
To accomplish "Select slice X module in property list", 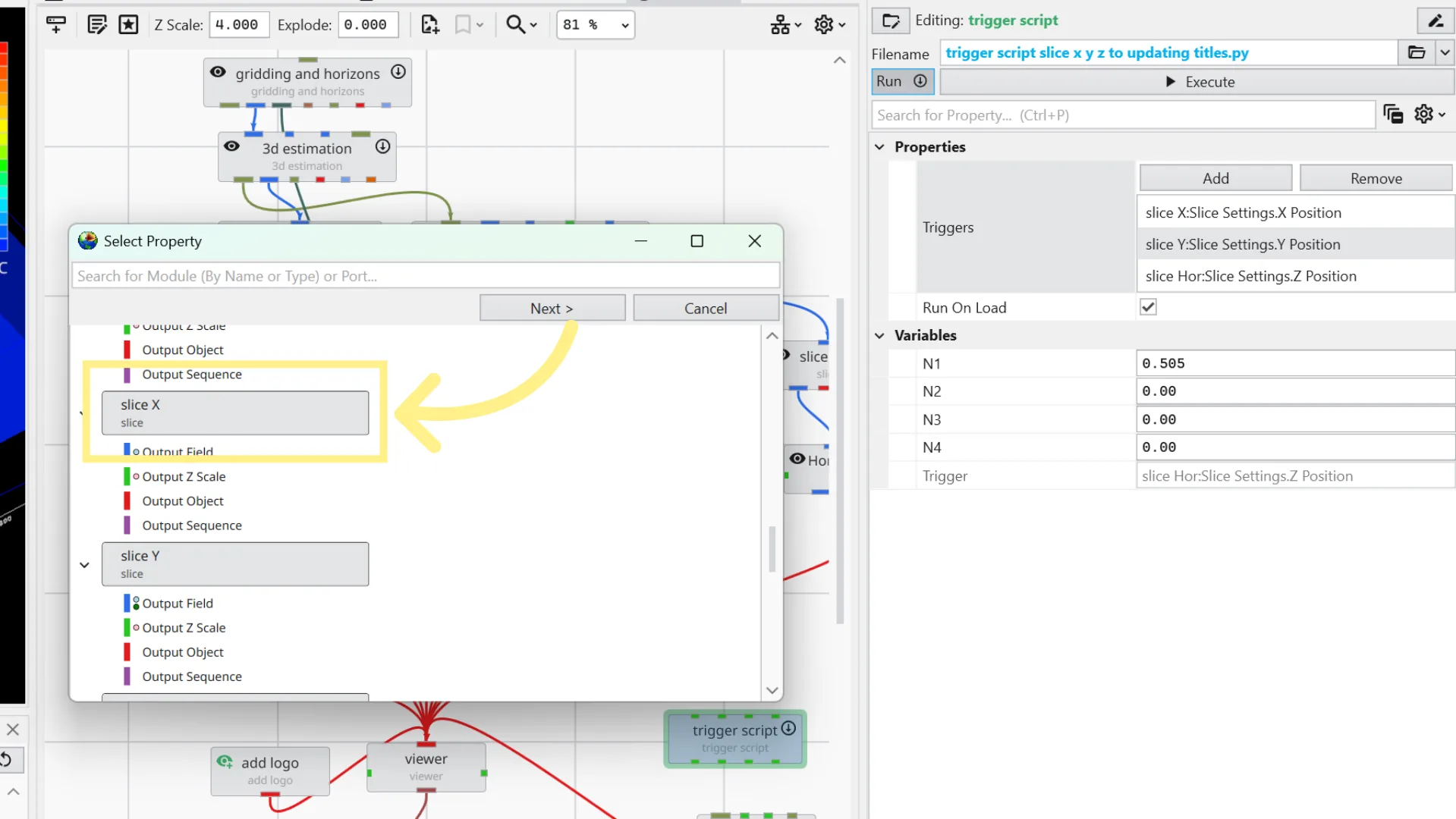I will click(235, 413).
